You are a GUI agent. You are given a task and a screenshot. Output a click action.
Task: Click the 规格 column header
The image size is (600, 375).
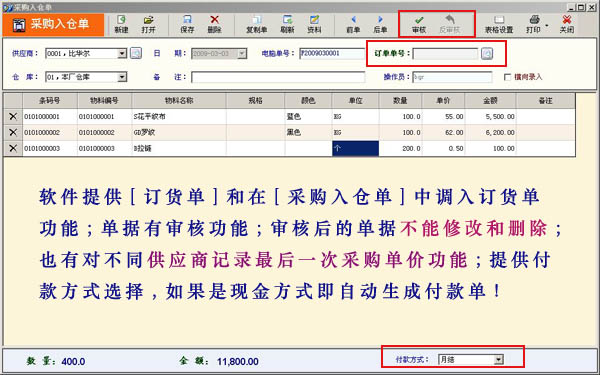click(255, 101)
